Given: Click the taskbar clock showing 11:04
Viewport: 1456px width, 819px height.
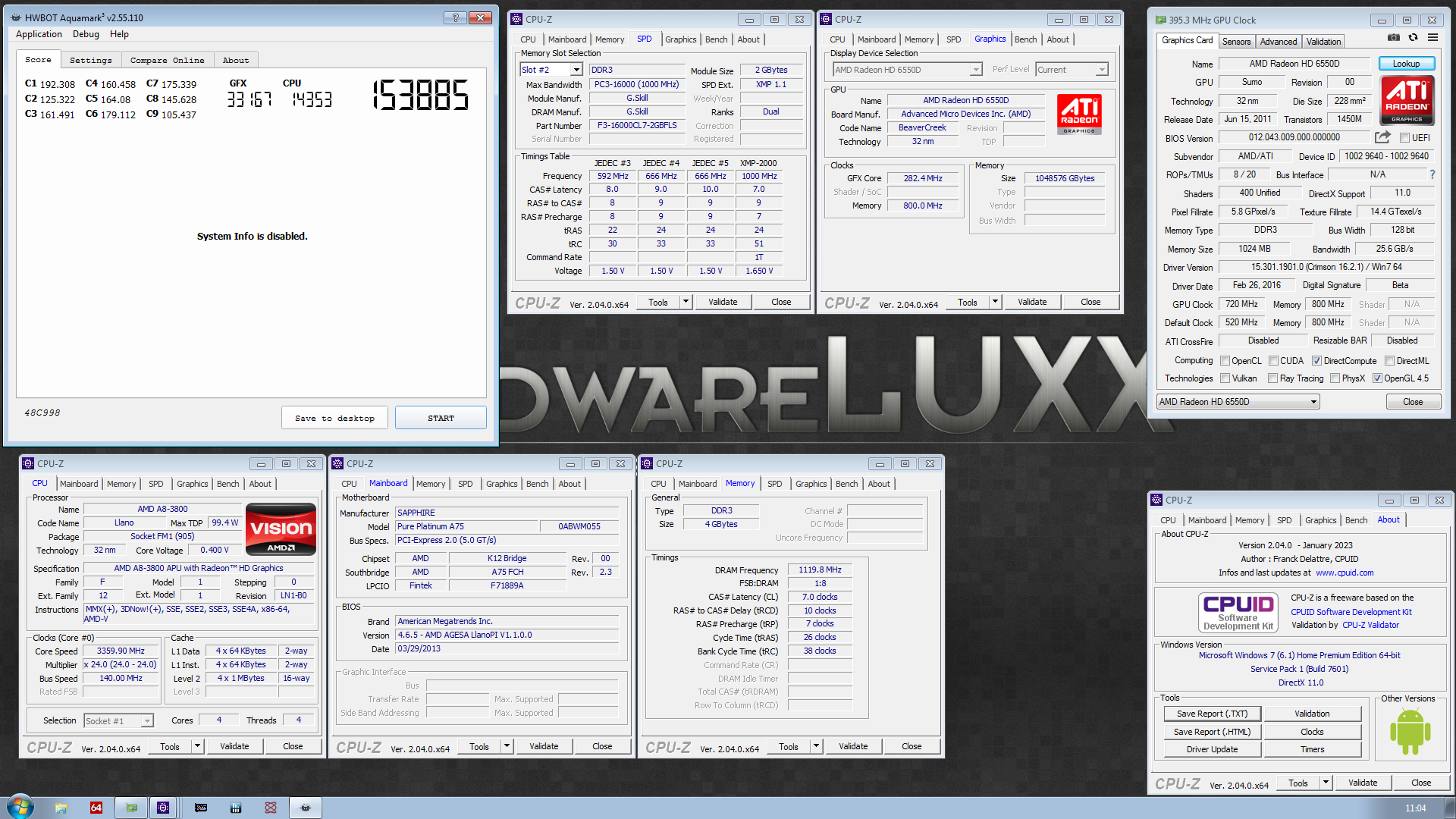Looking at the screenshot, I should 1415,808.
